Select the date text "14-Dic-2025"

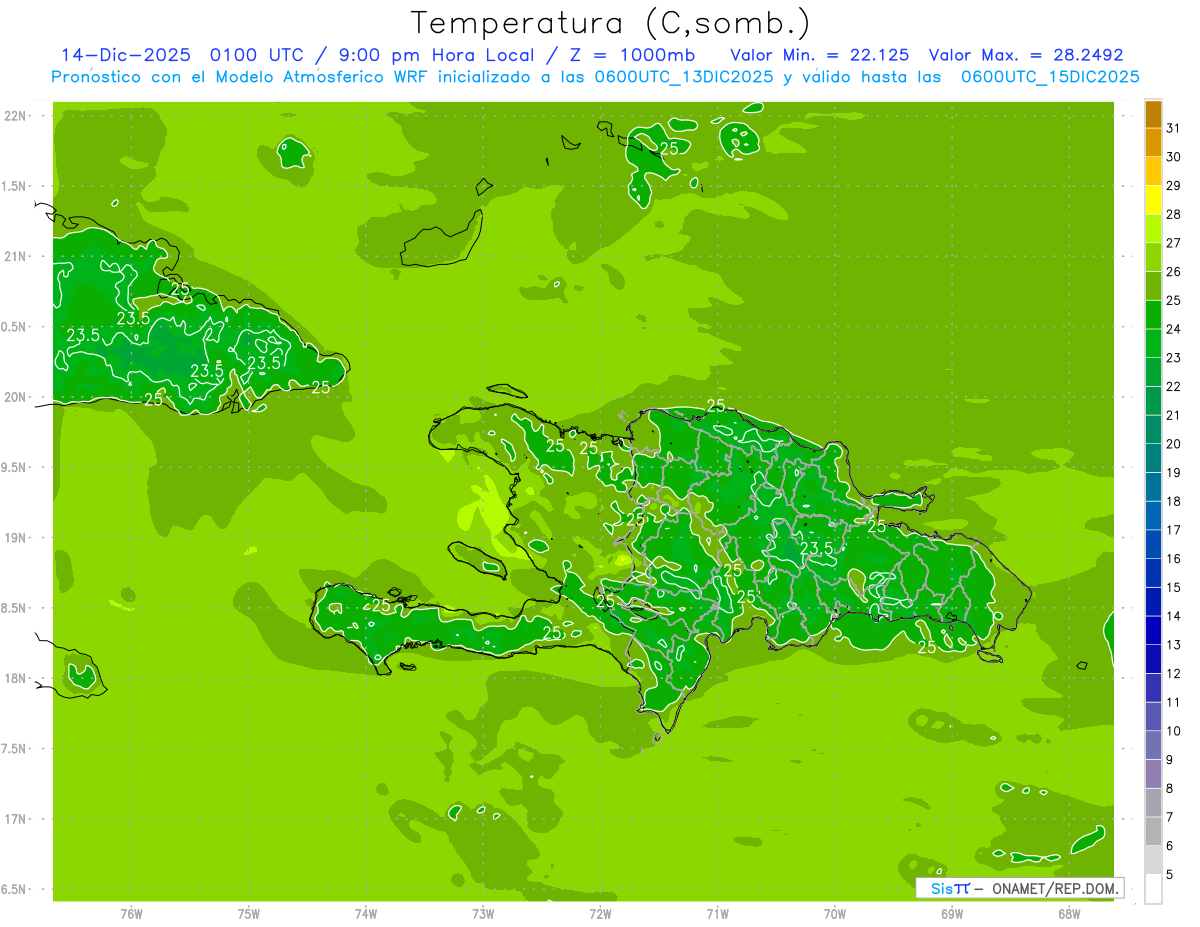pos(126,55)
